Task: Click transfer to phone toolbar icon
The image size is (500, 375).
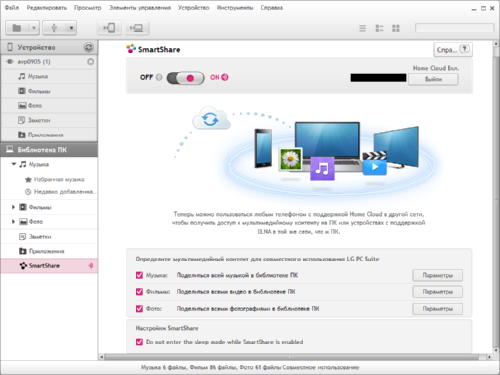Action: coord(109,28)
